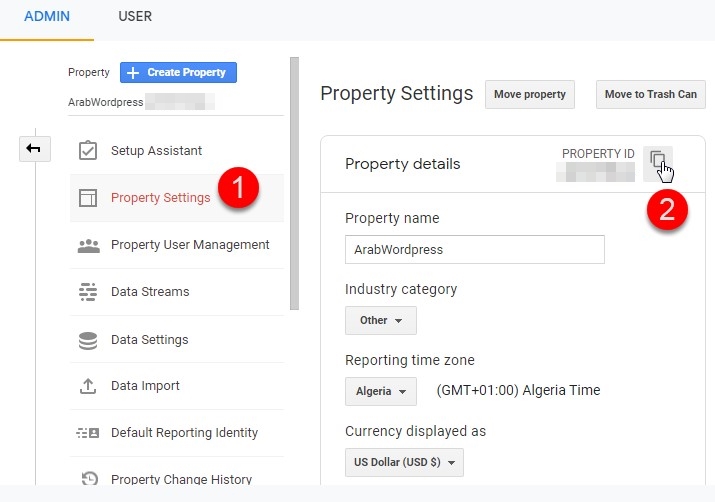The image size is (715, 502).
Task: Click the Move property button
Action: point(530,95)
